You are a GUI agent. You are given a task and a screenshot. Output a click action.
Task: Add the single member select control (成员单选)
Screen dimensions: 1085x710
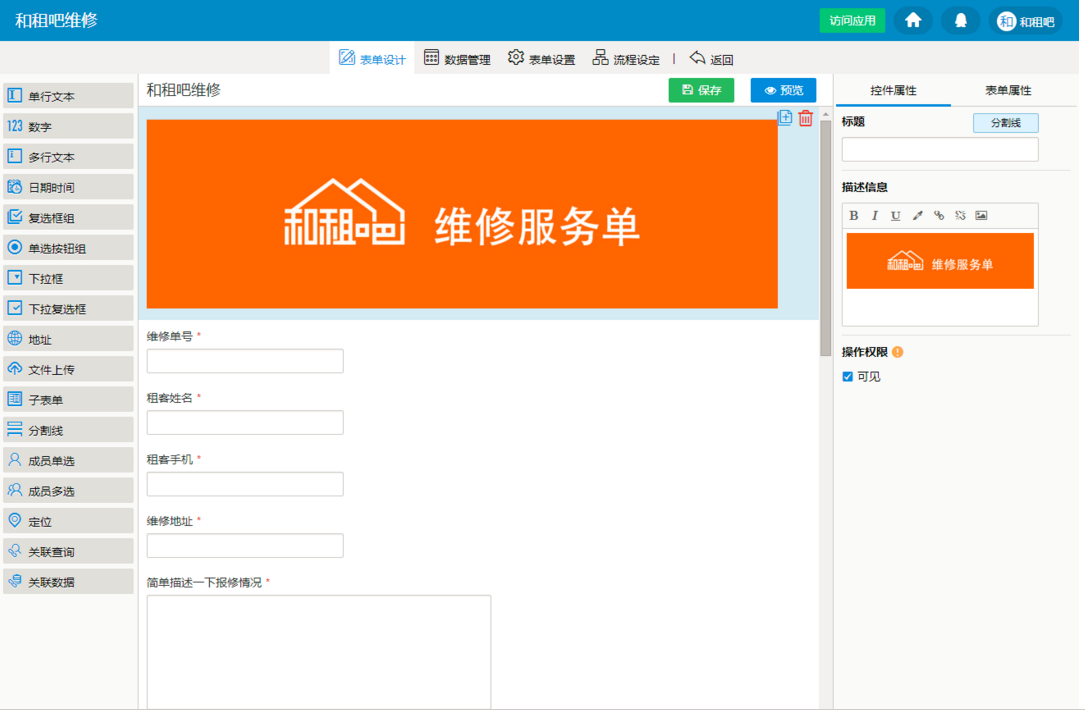click(68, 461)
